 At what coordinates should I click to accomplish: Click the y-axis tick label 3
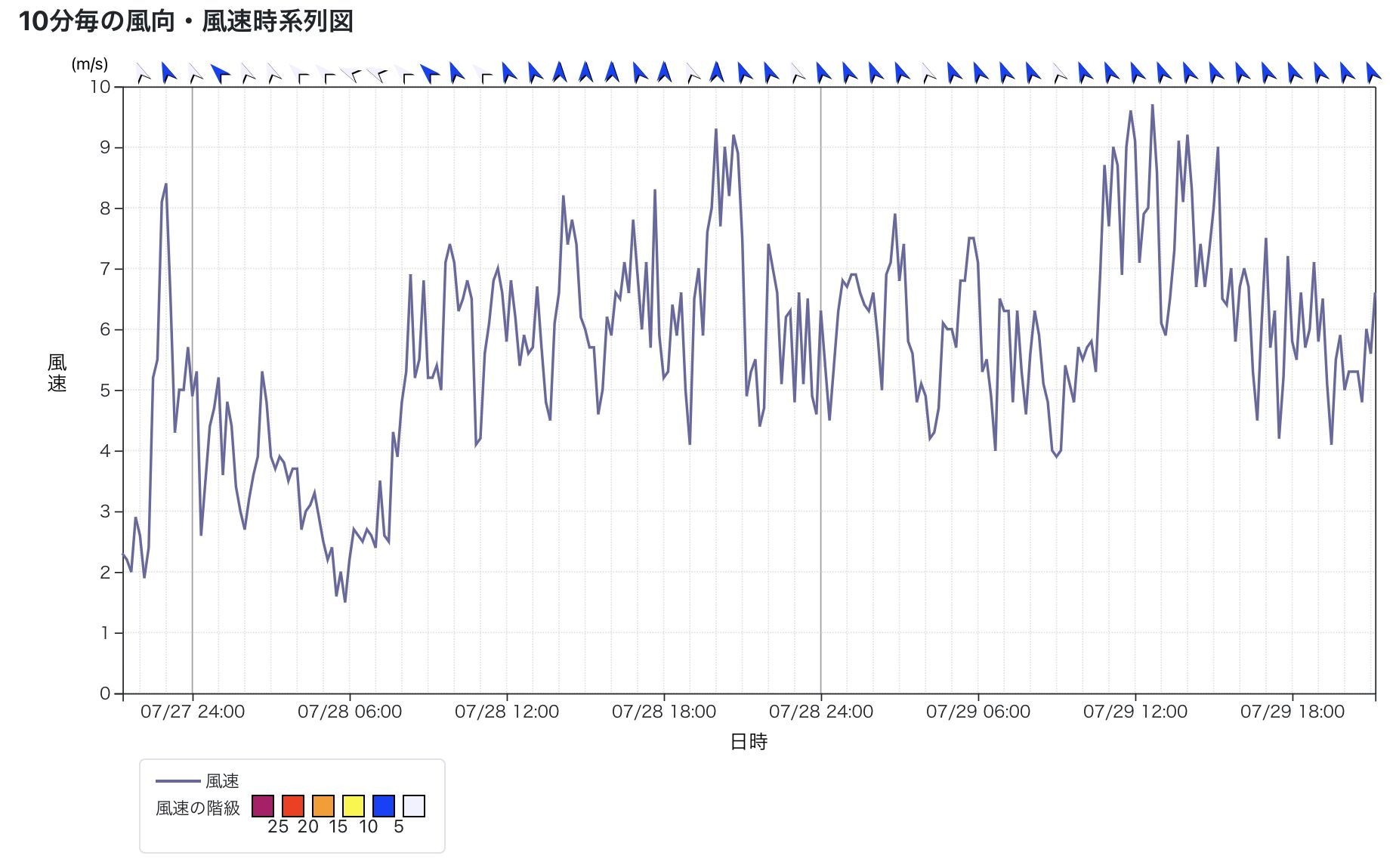[106, 511]
